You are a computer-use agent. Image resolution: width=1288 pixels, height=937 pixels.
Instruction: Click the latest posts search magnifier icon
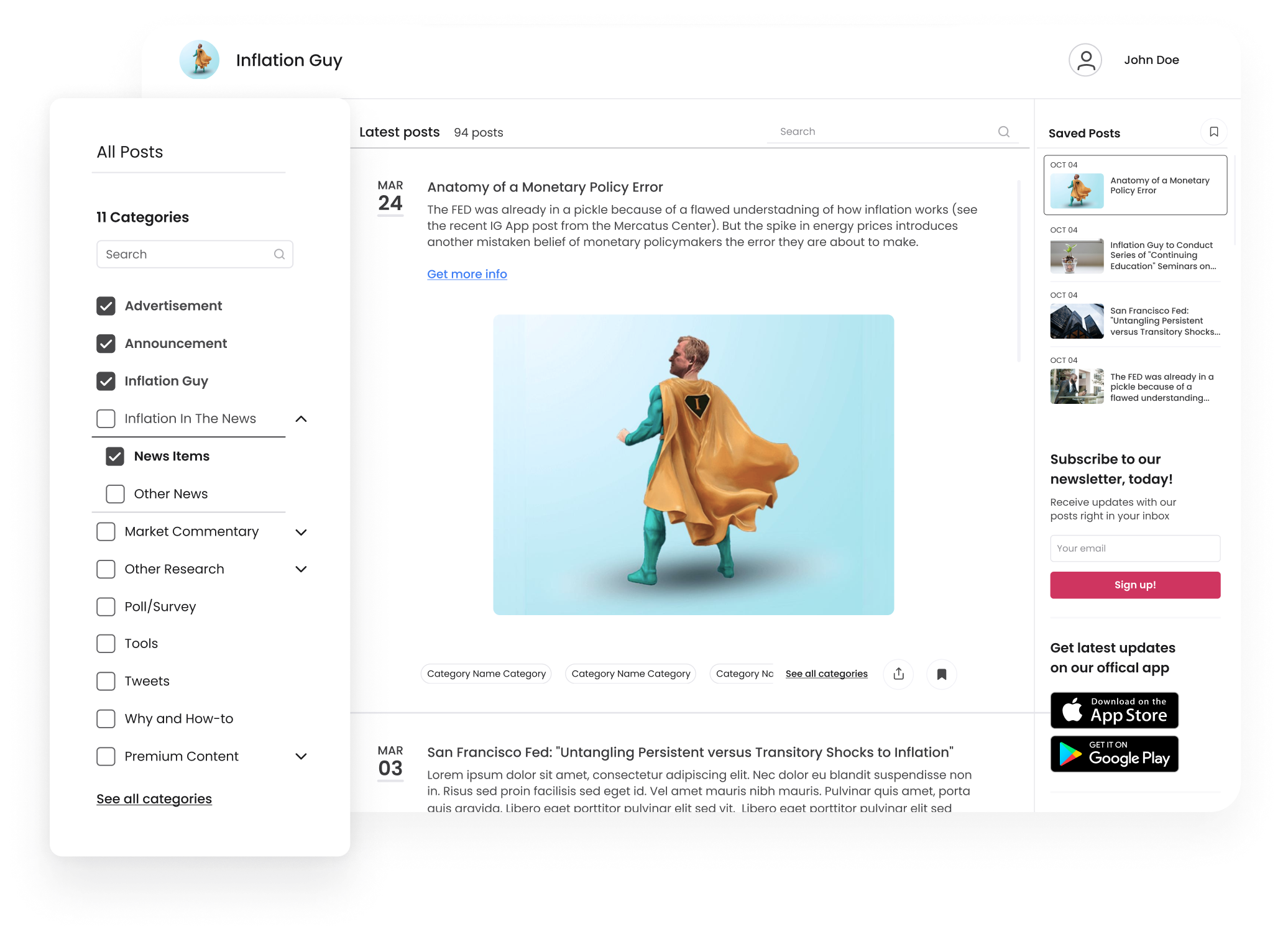click(x=1003, y=132)
